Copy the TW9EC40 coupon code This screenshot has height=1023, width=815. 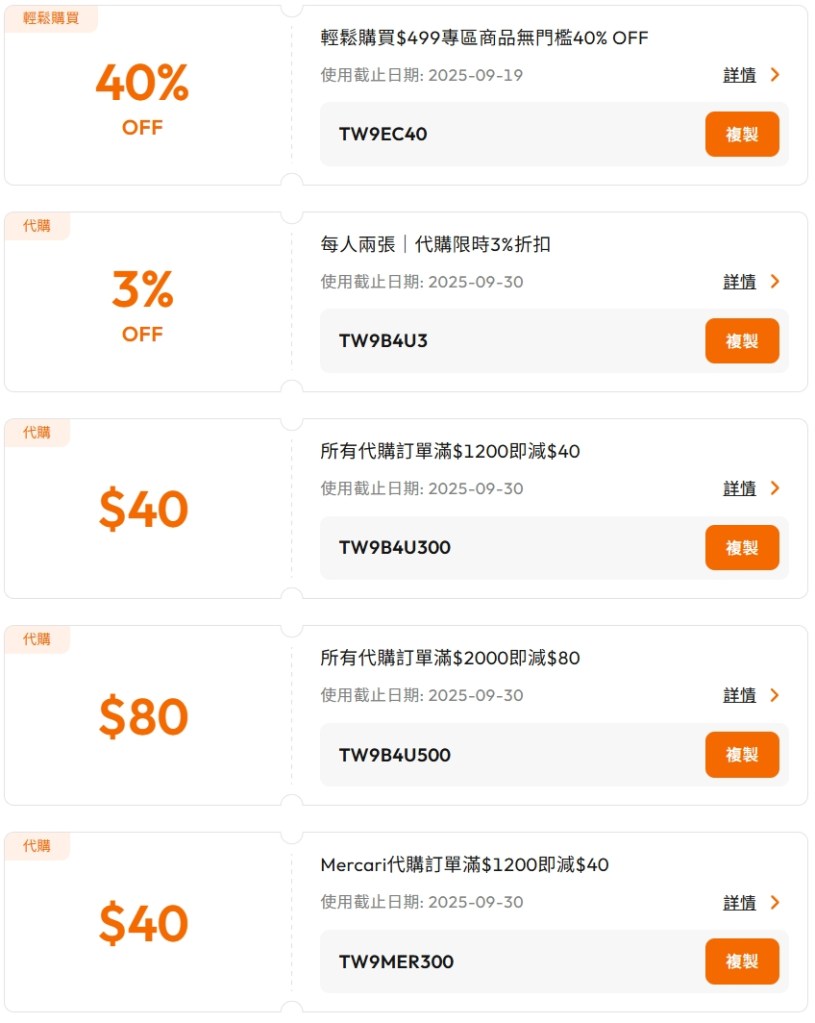(x=741, y=134)
